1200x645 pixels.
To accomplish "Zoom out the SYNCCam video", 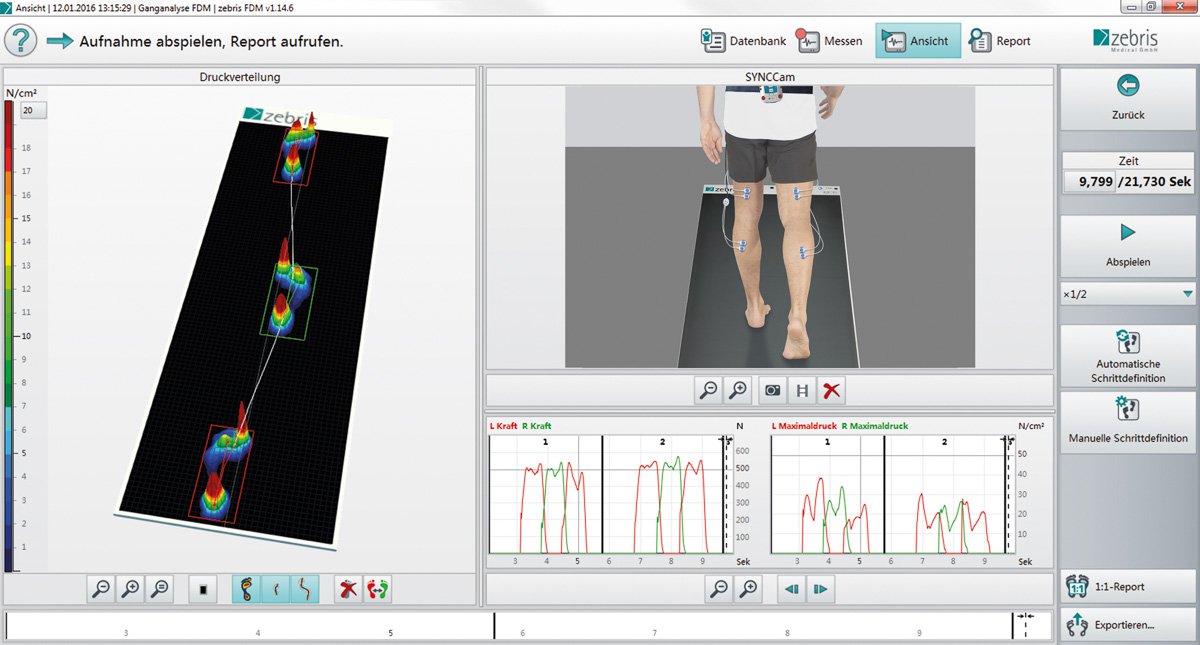I will pos(709,391).
